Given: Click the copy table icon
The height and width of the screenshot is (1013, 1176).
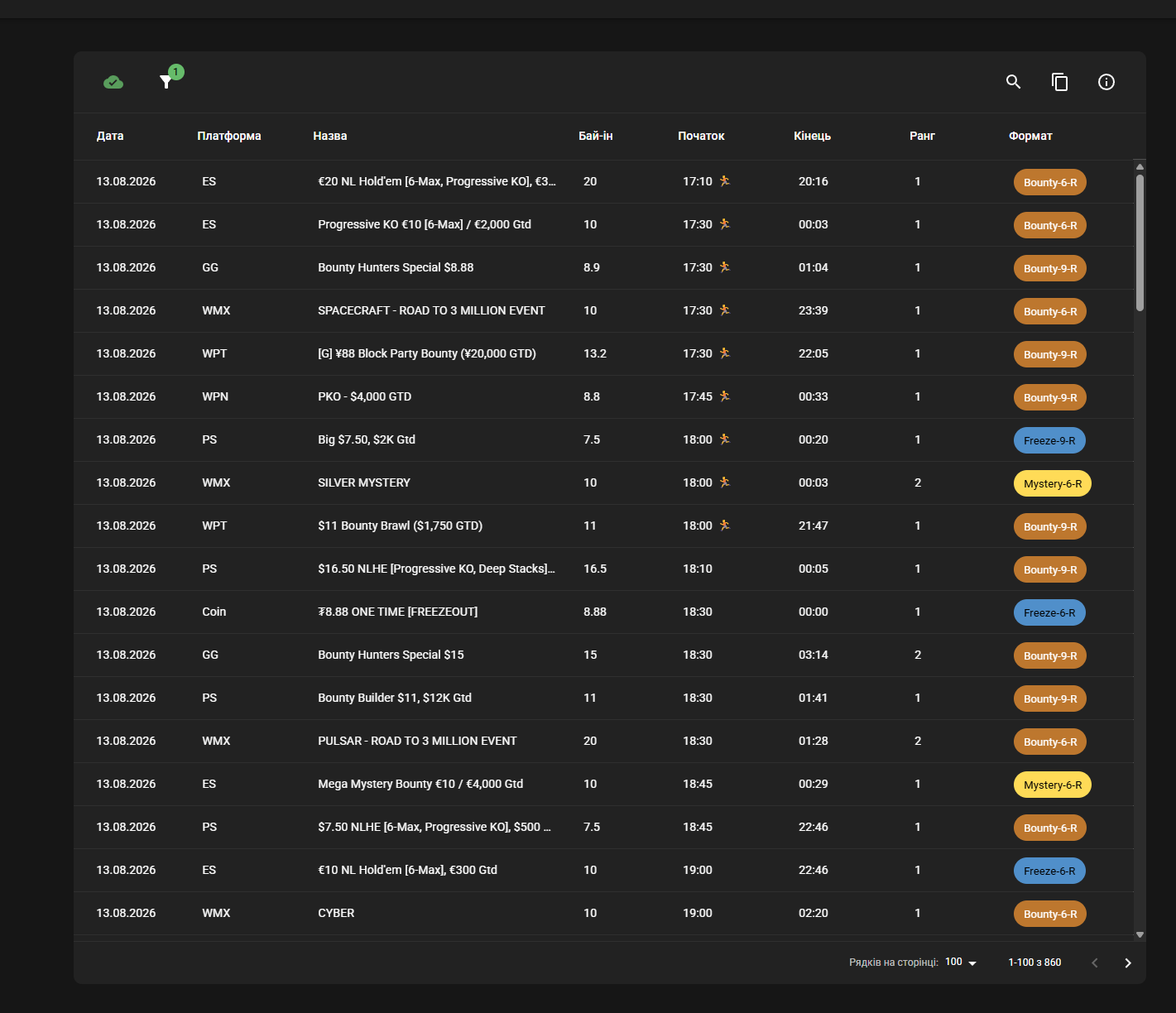Looking at the screenshot, I should 1059,82.
